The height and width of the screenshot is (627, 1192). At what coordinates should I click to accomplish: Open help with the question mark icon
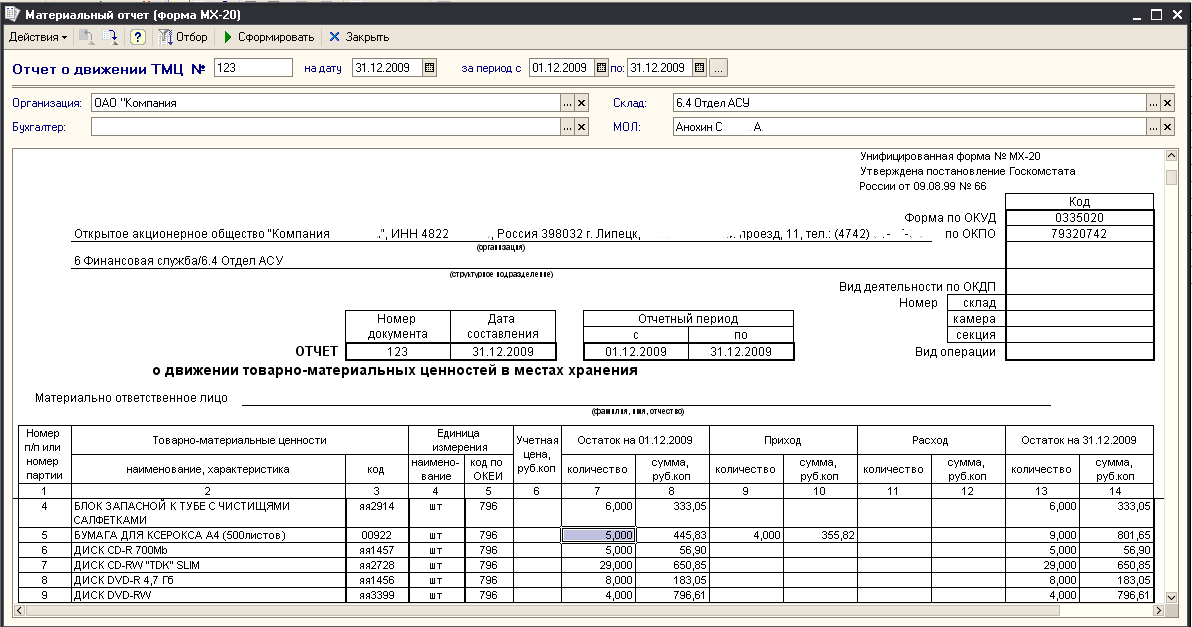[138, 36]
